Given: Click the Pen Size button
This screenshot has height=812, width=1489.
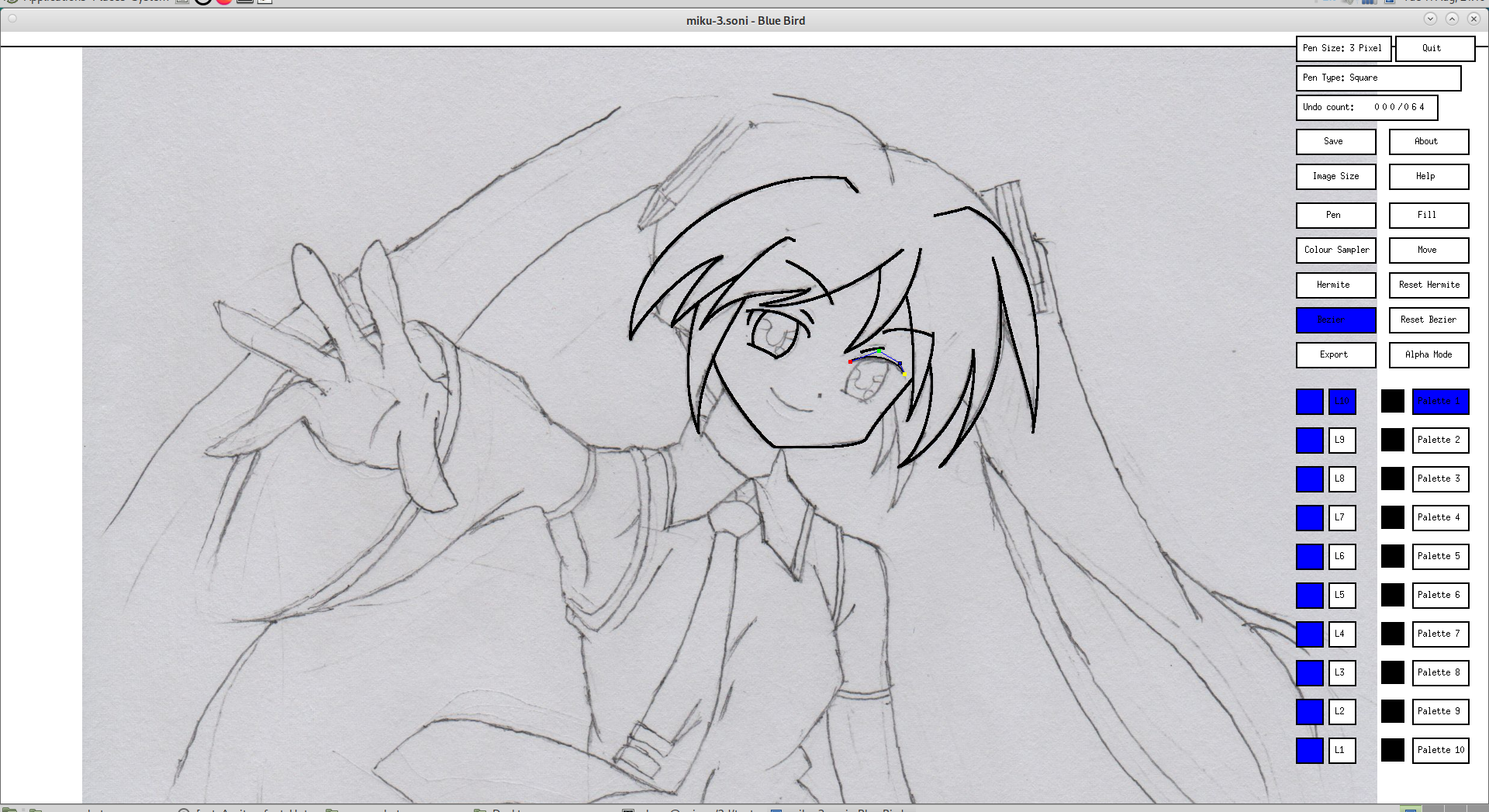Looking at the screenshot, I should pos(1343,49).
